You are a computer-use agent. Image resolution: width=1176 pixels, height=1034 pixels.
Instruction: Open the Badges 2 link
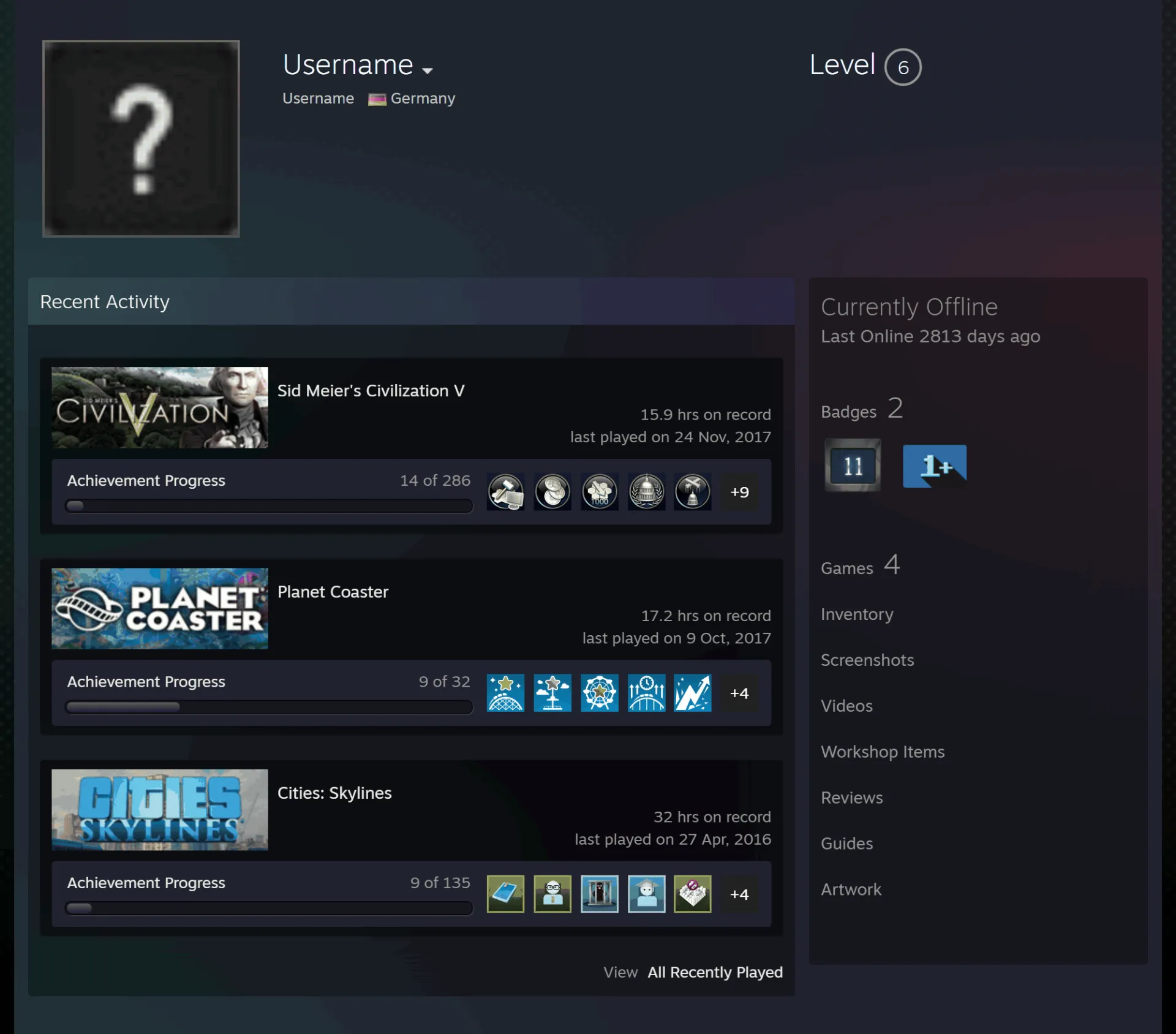coord(862,409)
